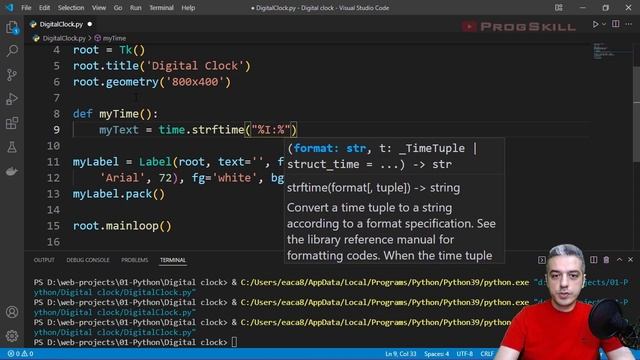Open errors and warnings status item
The image size is (640, 360).
click(x=20, y=353)
